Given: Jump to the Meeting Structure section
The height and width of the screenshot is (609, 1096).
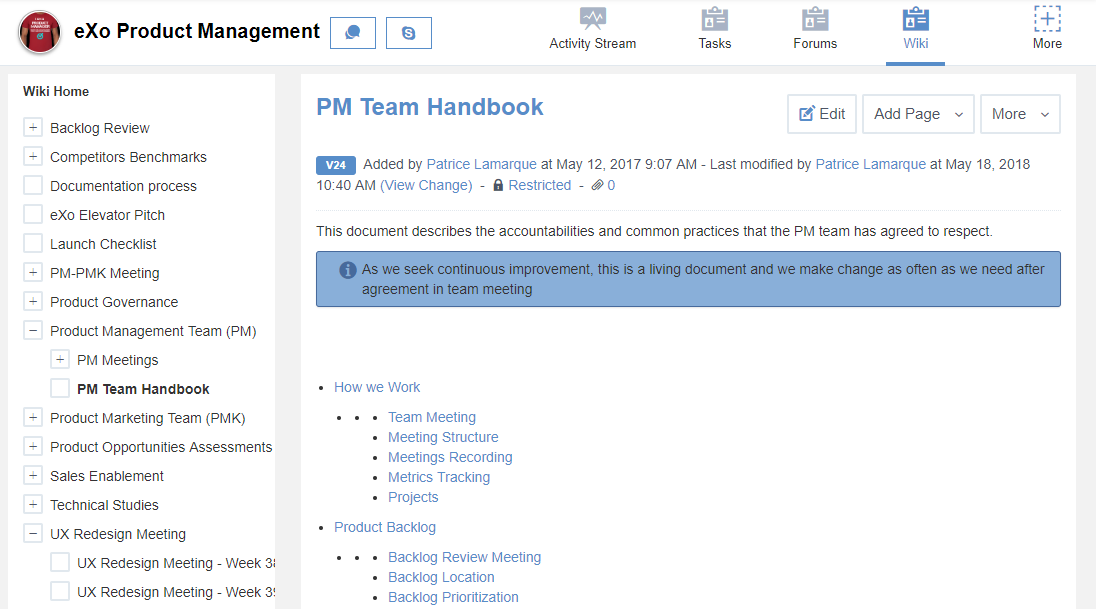Looking at the screenshot, I should coord(443,438).
